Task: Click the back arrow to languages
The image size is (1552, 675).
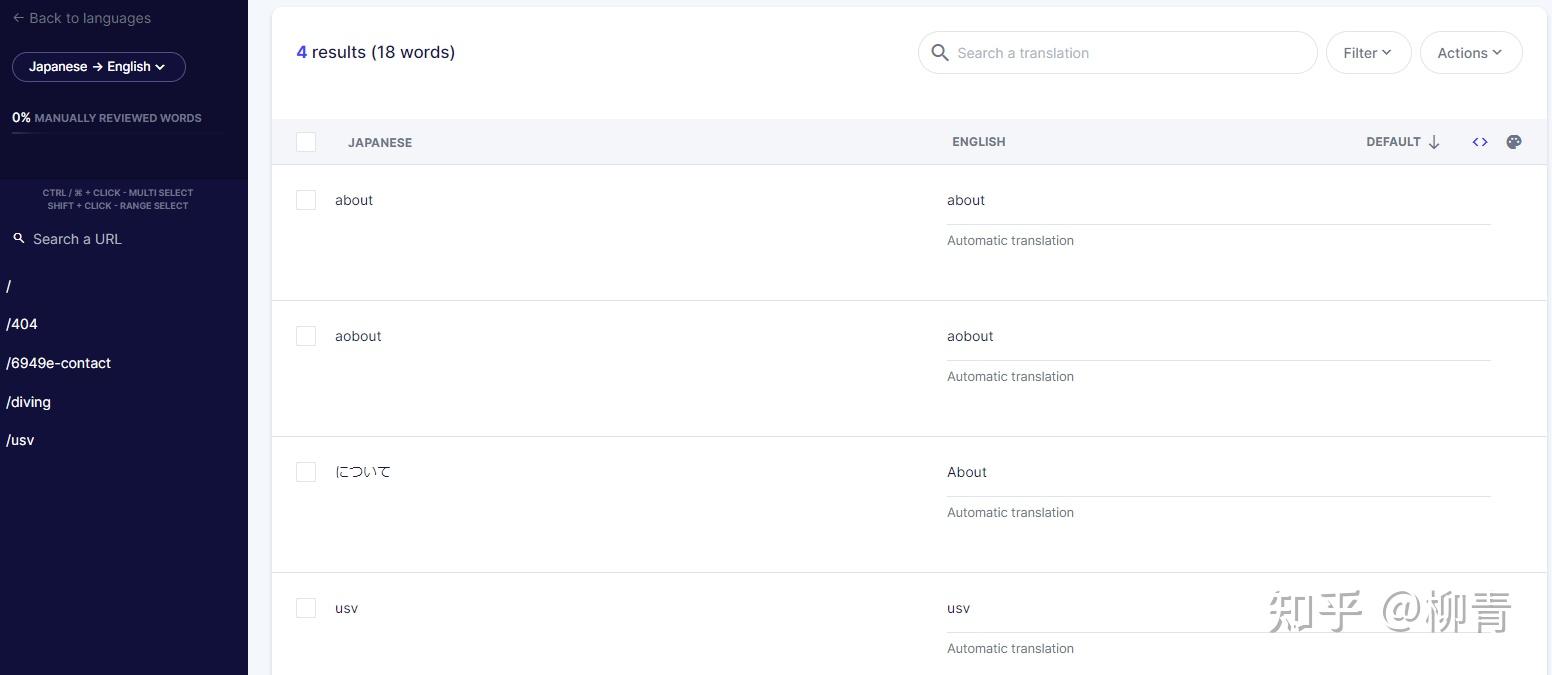Action: 18,18
